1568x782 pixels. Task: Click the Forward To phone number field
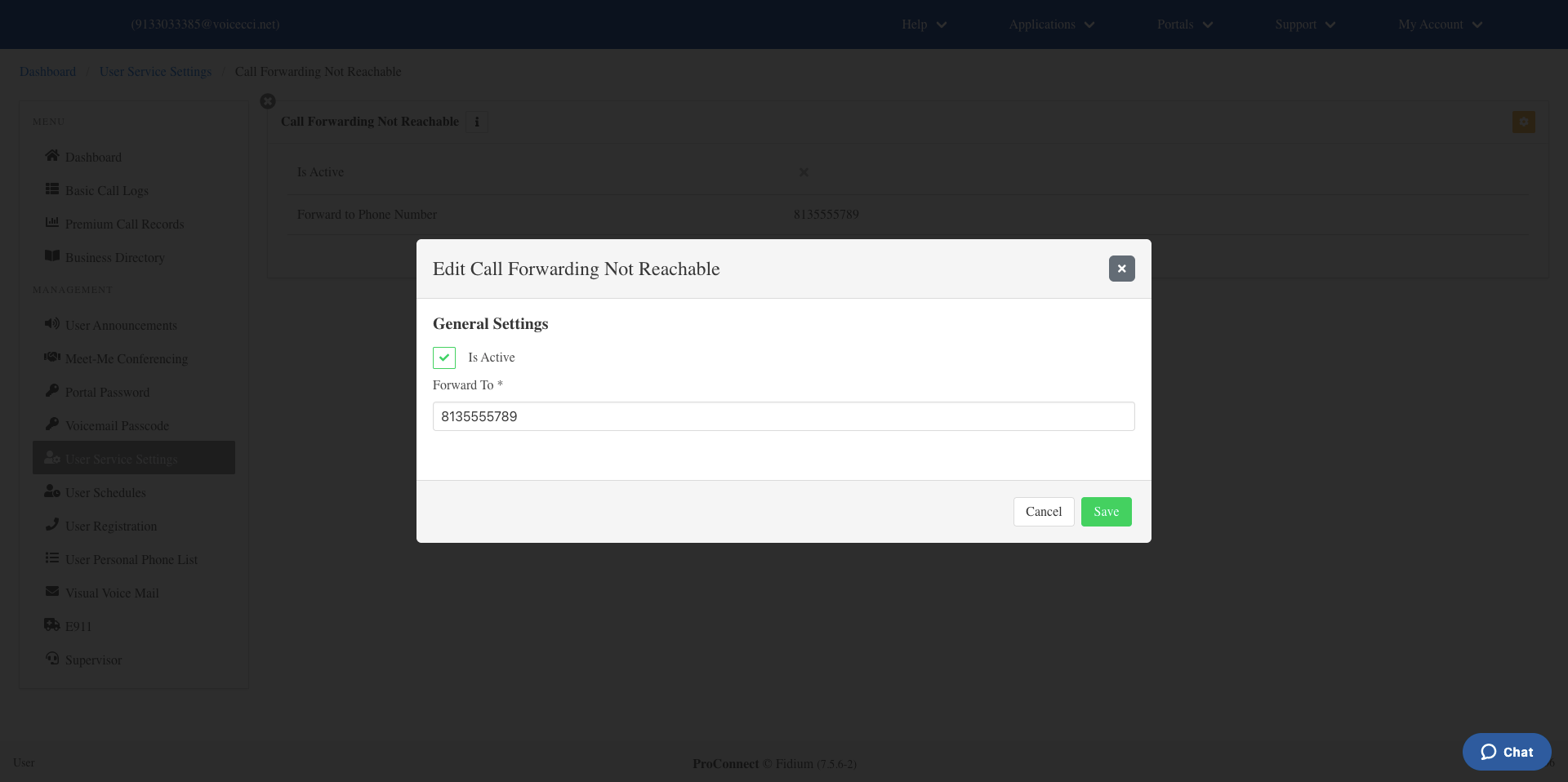(x=783, y=416)
